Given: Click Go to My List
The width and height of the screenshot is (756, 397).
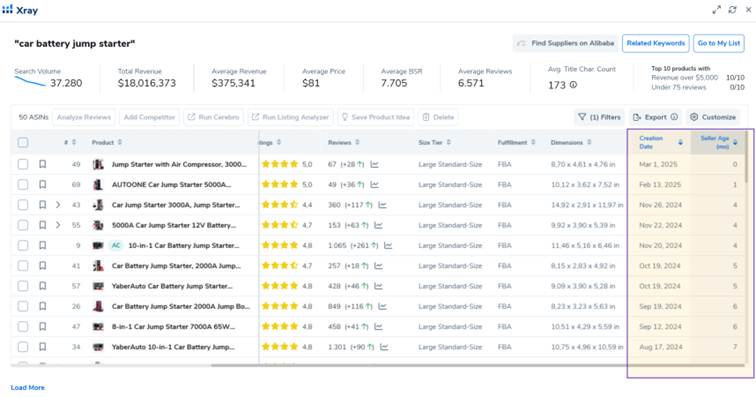Looking at the screenshot, I should click(719, 43).
